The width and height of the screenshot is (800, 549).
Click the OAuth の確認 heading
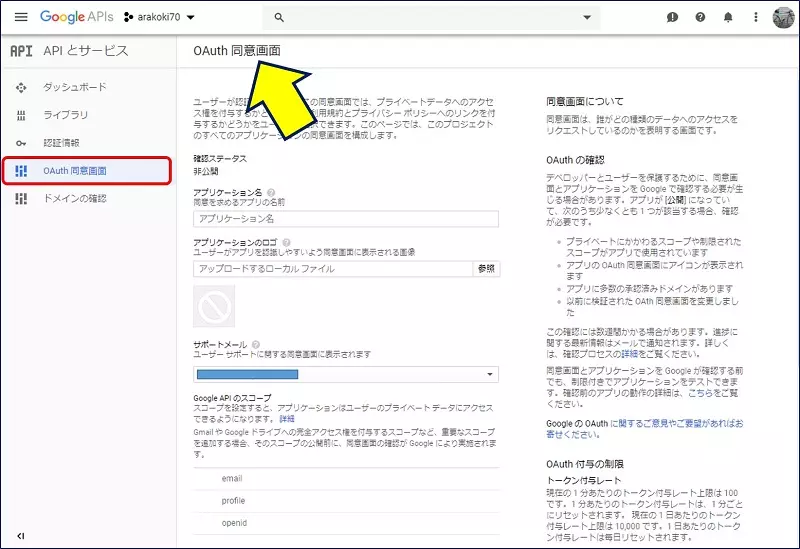[x=576, y=160]
